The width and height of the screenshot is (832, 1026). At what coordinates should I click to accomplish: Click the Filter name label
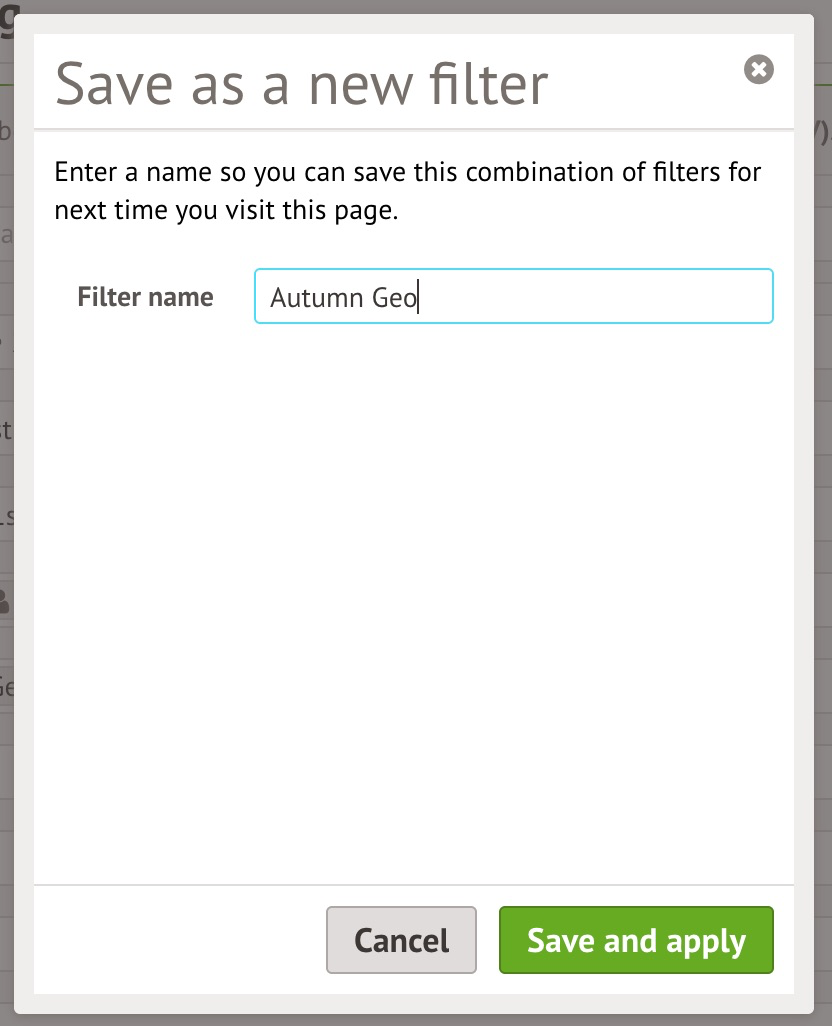pyautogui.click(x=145, y=297)
